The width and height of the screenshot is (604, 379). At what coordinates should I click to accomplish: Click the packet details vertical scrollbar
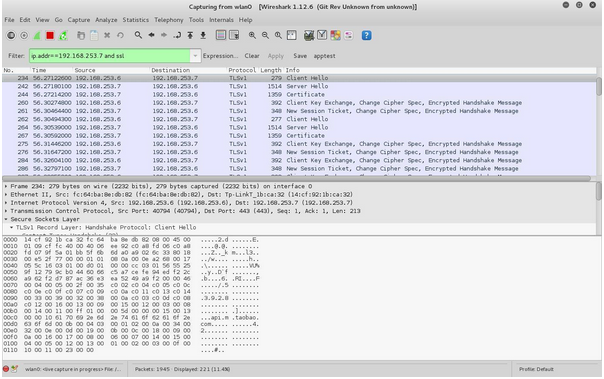click(x=599, y=191)
